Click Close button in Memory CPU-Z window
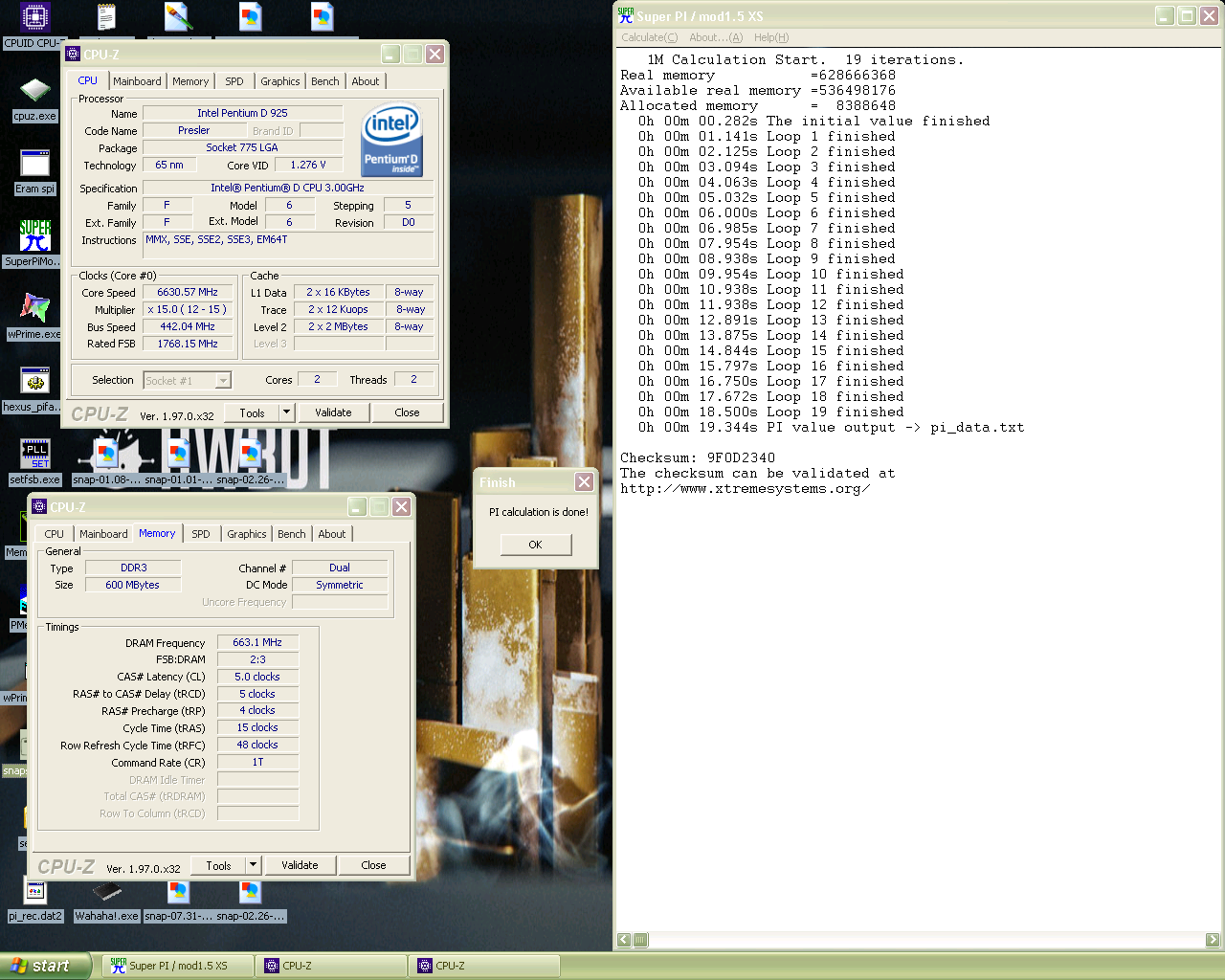 [373, 865]
